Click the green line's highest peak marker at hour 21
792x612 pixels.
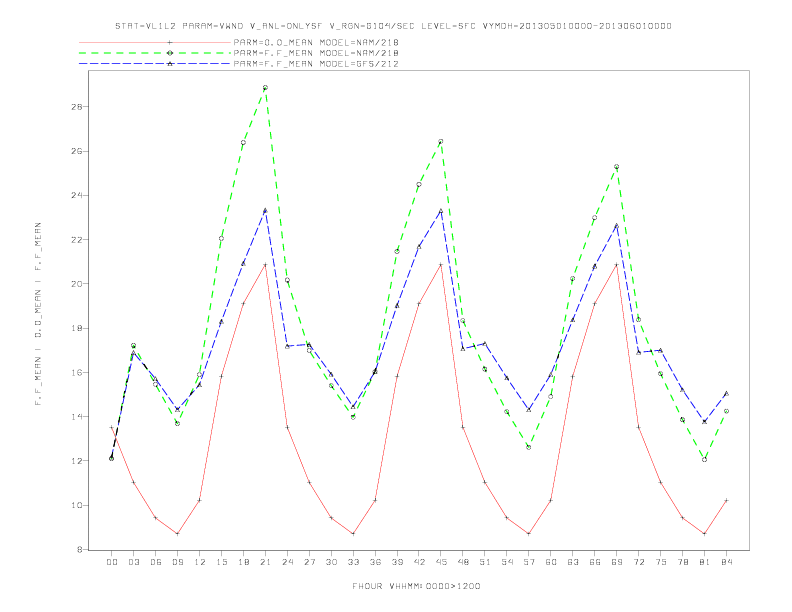coord(265,88)
